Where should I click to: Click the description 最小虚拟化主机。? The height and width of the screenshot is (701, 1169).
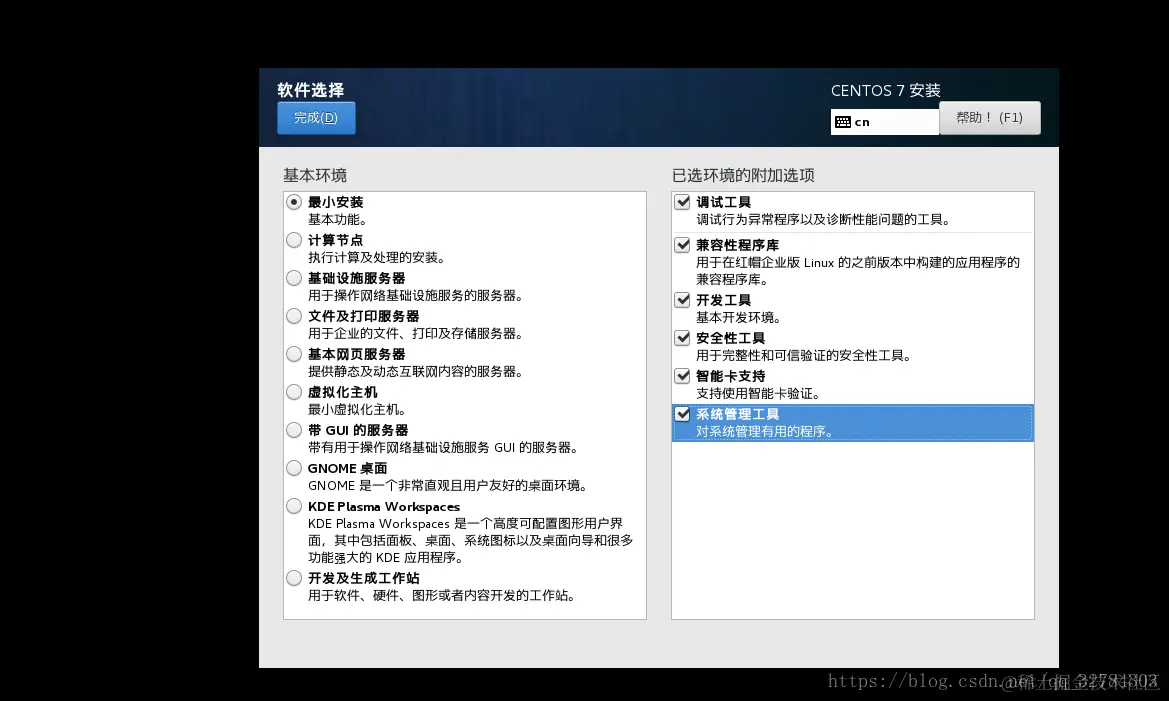pos(357,409)
